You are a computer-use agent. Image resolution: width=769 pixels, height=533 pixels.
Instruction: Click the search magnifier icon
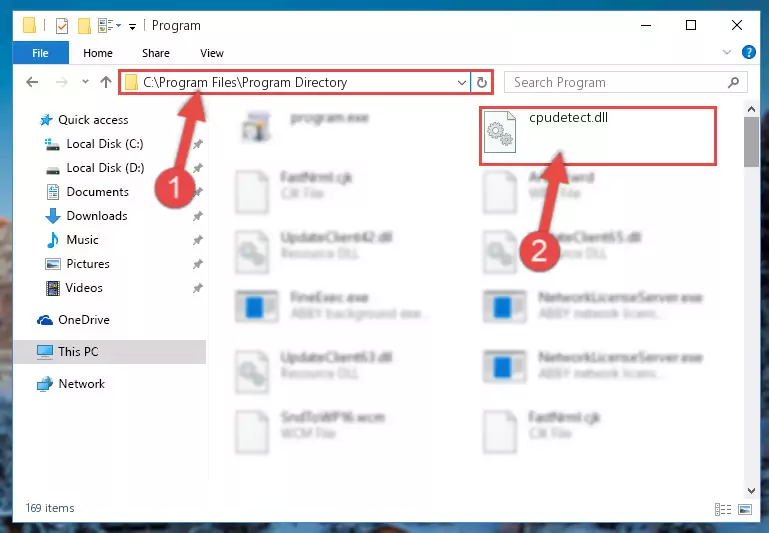[x=734, y=82]
